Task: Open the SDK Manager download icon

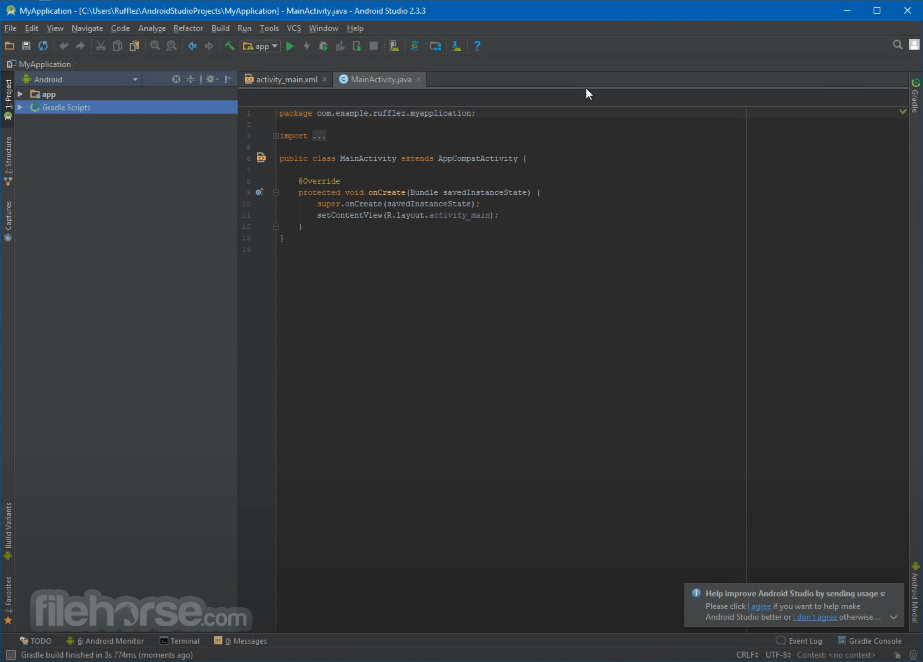Action: click(456, 46)
